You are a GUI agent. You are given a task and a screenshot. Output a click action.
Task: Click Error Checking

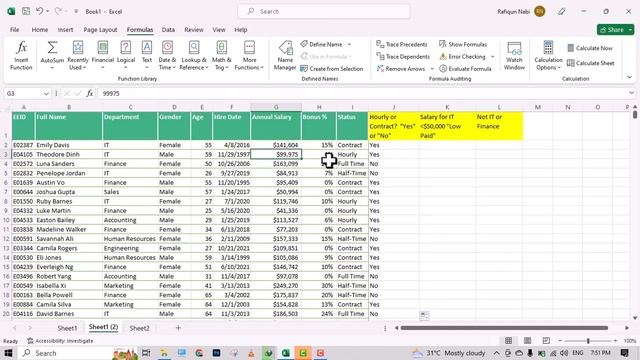coord(462,56)
